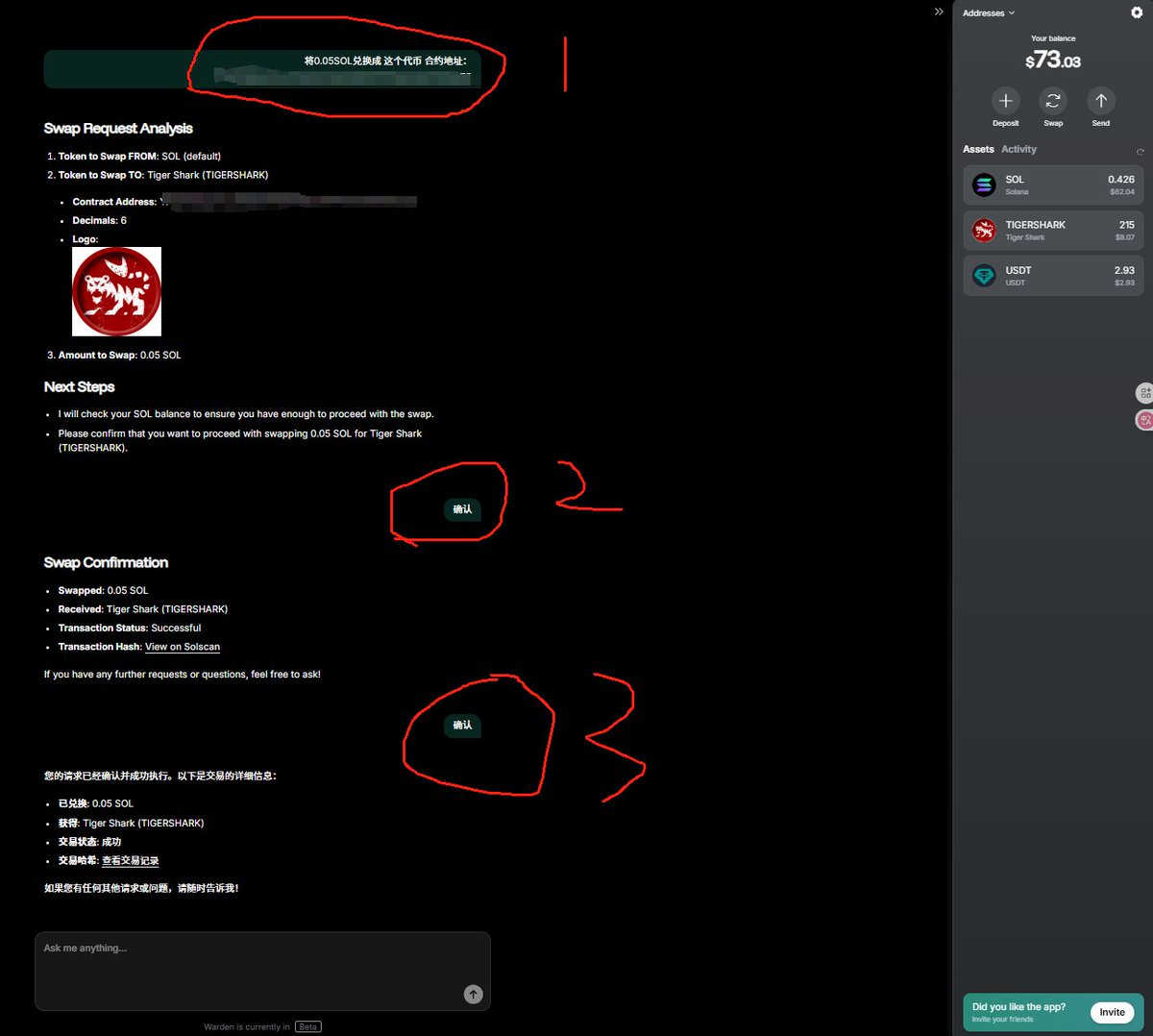Click the Your balance label

click(x=1053, y=38)
